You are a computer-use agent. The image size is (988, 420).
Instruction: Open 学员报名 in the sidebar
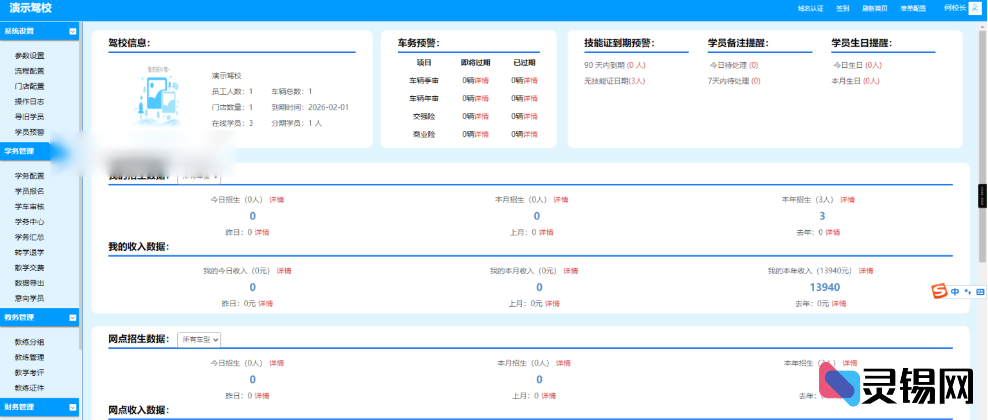pyautogui.click(x=30, y=191)
